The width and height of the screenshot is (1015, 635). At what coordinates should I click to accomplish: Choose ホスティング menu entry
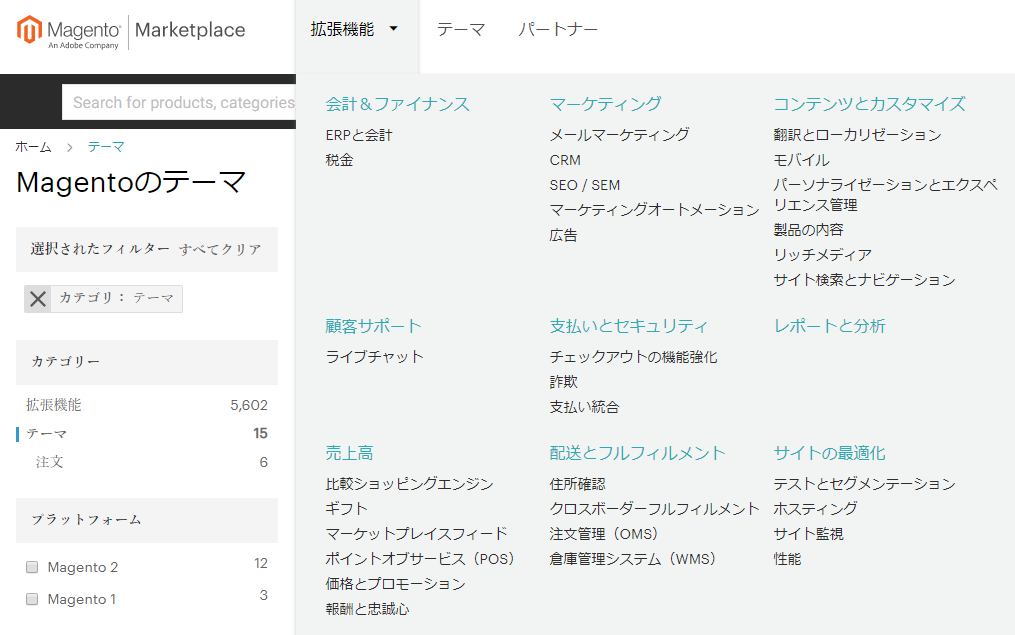(816, 509)
